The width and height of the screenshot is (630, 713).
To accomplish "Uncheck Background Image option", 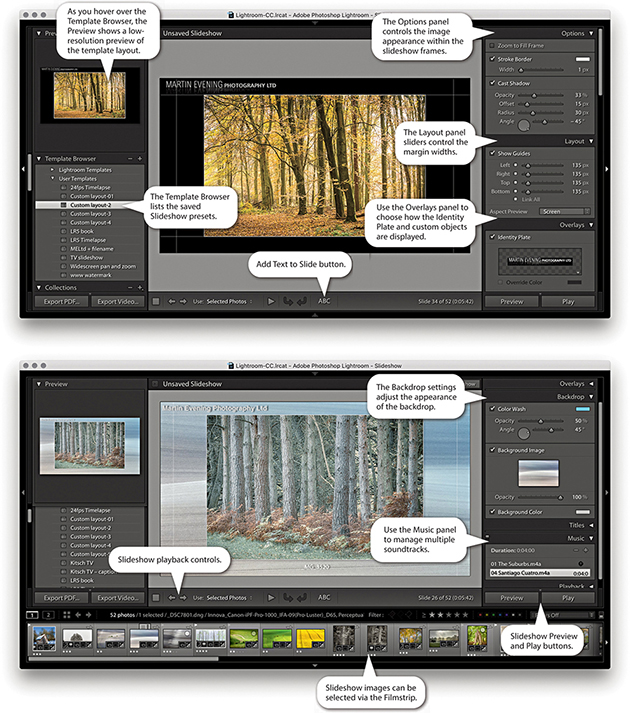I will coord(492,450).
